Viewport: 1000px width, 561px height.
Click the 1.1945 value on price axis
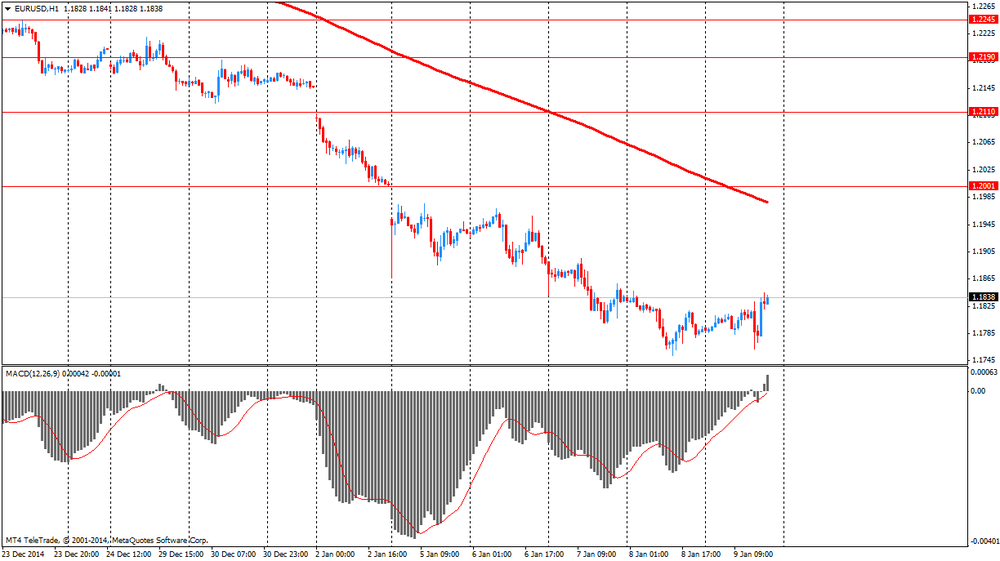[983, 224]
